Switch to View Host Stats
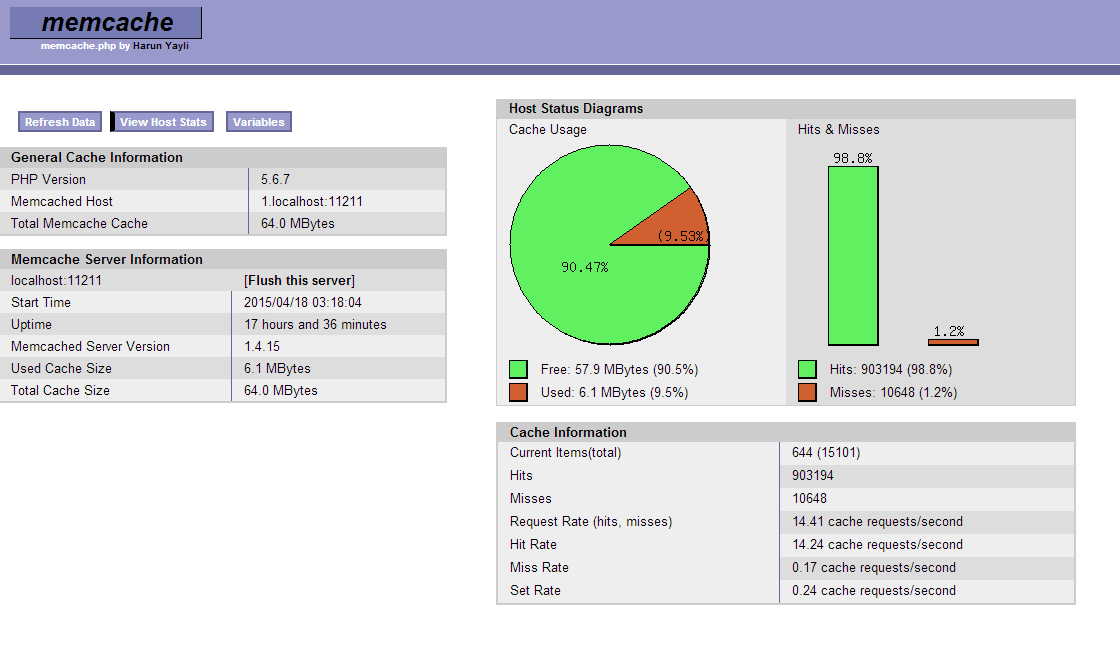The height and width of the screenshot is (653, 1120). (x=163, y=122)
